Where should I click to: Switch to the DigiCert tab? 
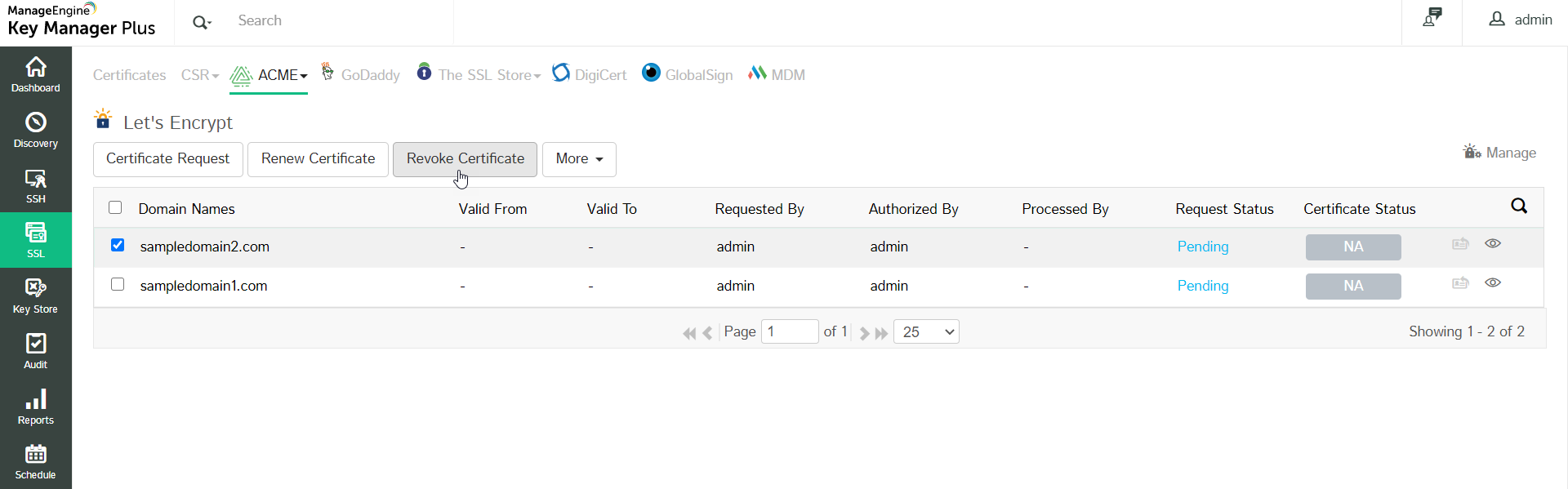click(590, 75)
